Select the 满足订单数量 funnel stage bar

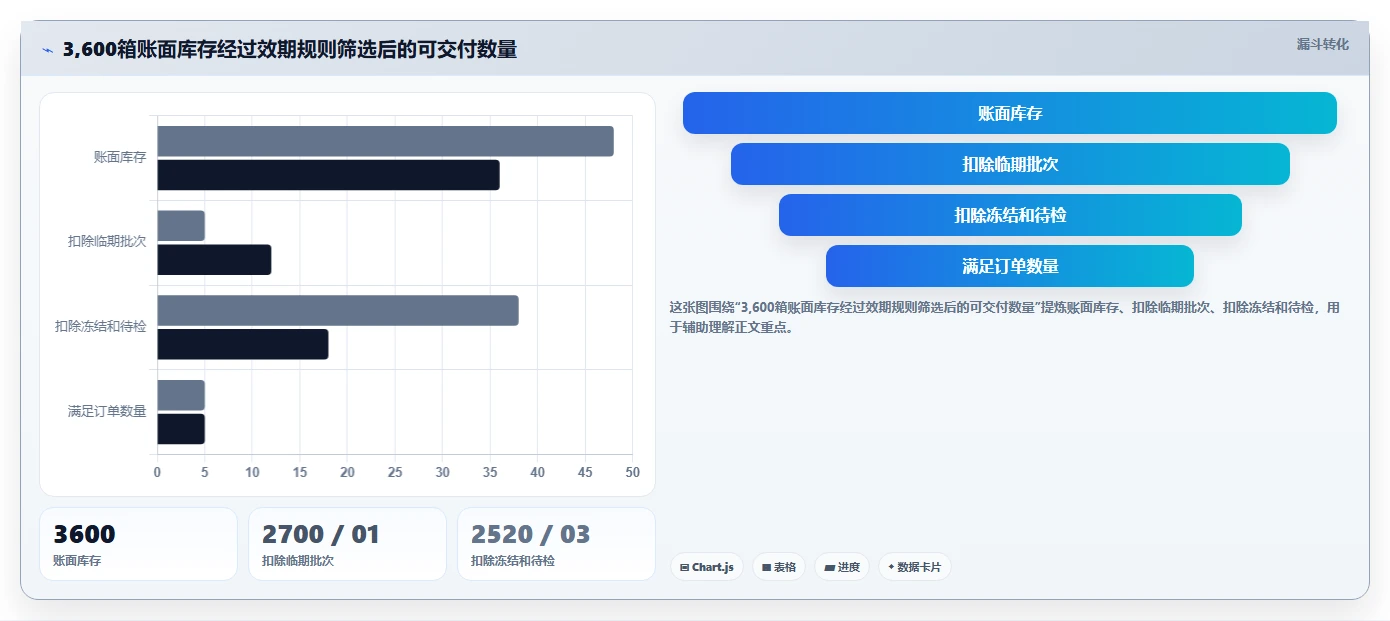point(1010,266)
